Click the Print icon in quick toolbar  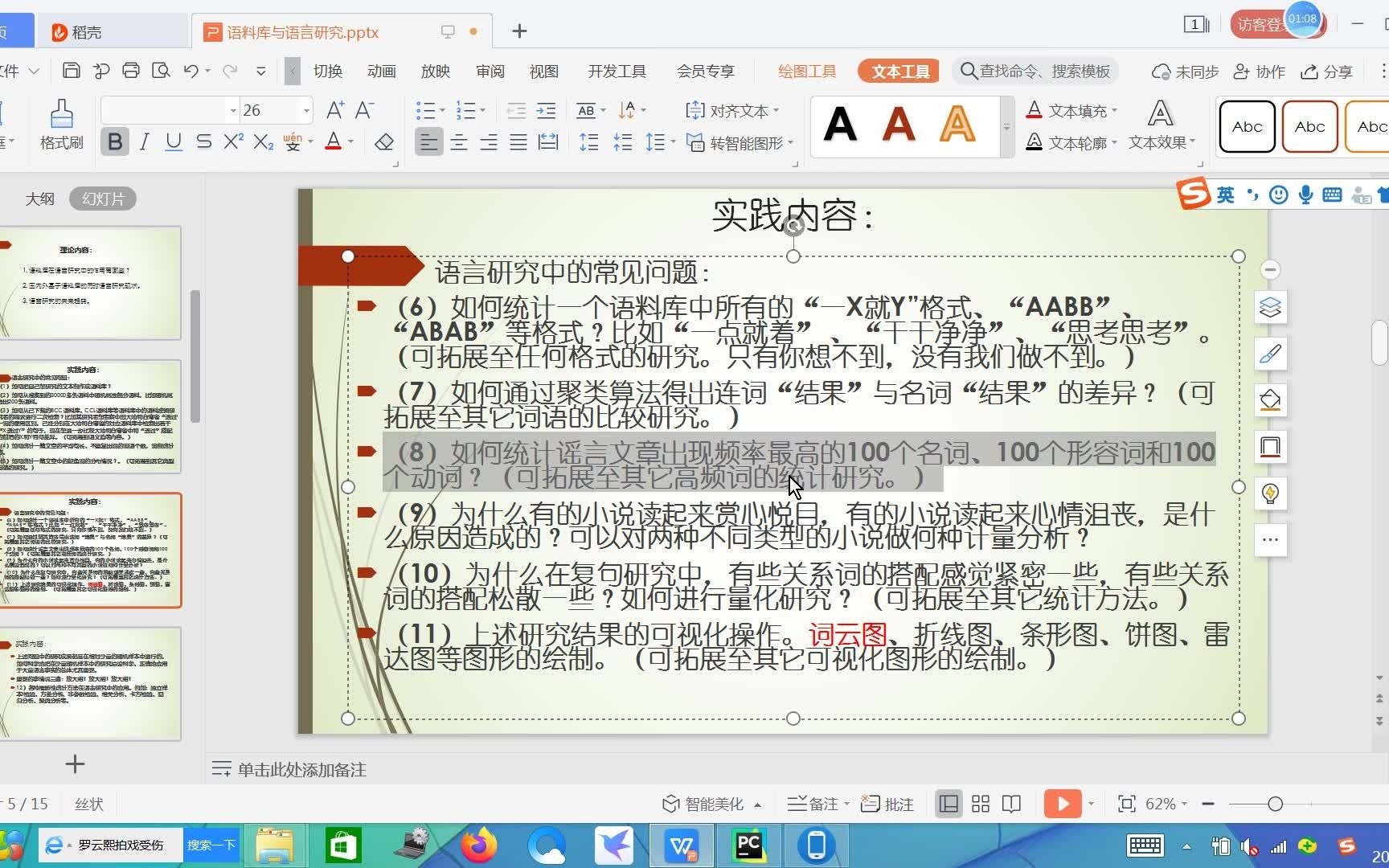tap(131, 71)
